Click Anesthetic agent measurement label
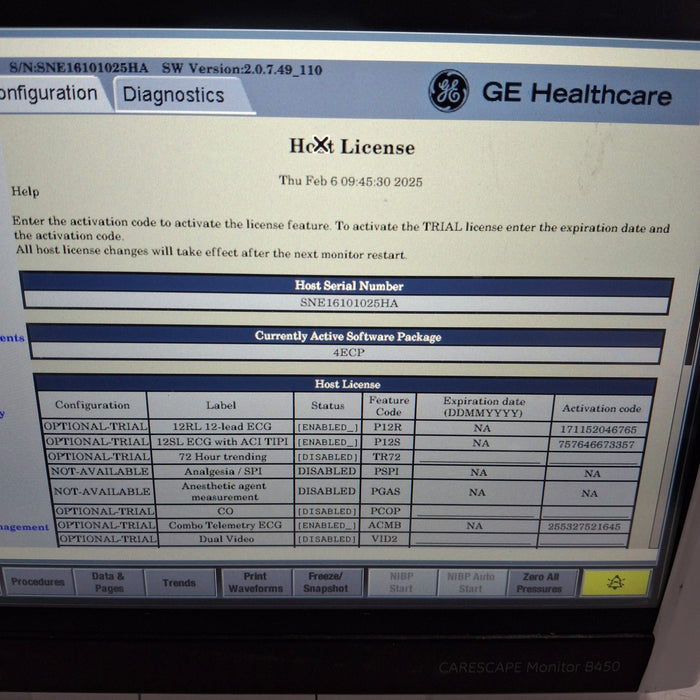Image resolution: width=700 pixels, height=700 pixels. click(x=224, y=491)
